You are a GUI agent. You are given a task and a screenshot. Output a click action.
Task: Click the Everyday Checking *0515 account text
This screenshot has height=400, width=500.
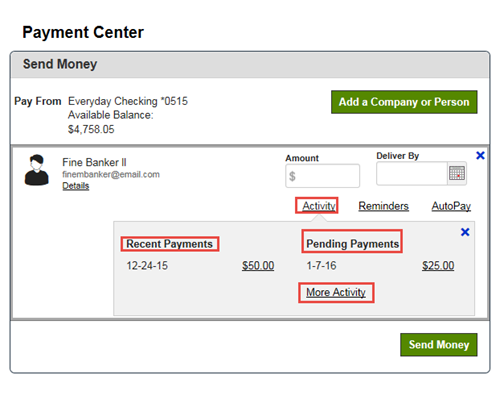point(128,101)
